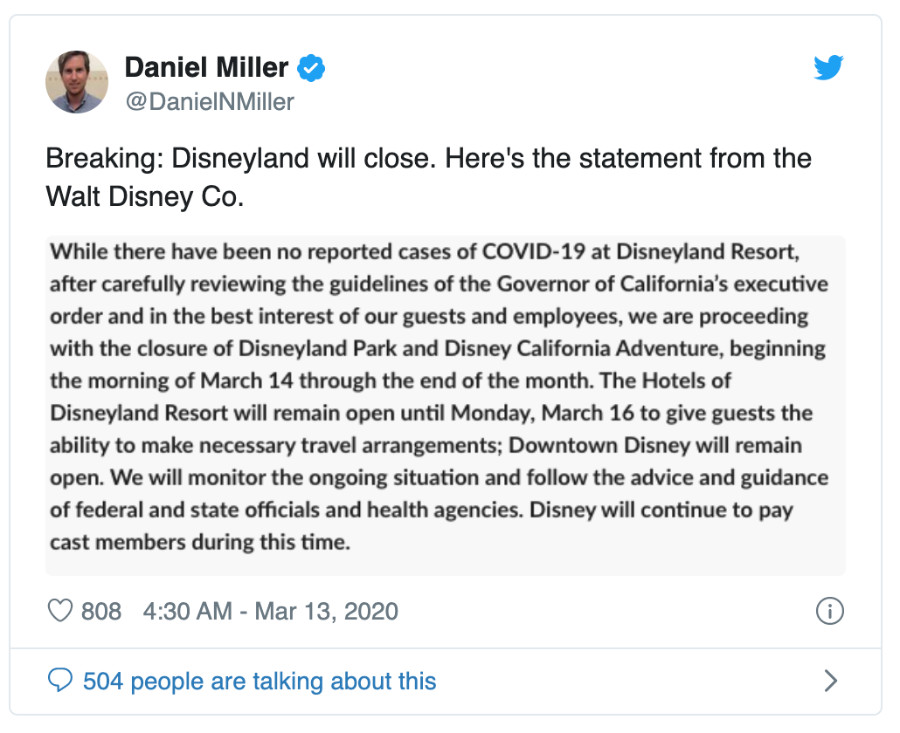The height and width of the screenshot is (733, 900).
Task: Click the speech bubble reply icon
Action: click(x=60, y=680)
